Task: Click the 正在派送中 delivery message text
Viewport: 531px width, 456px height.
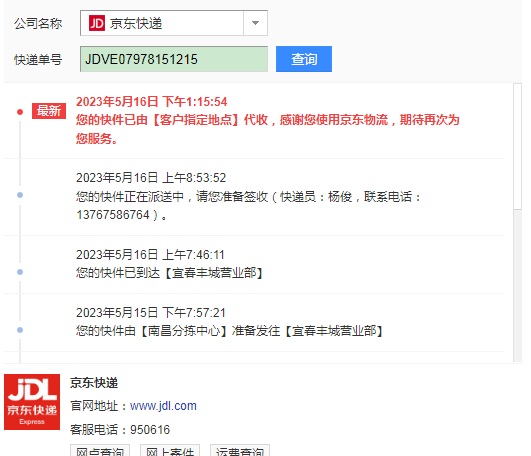Action: 248,205
